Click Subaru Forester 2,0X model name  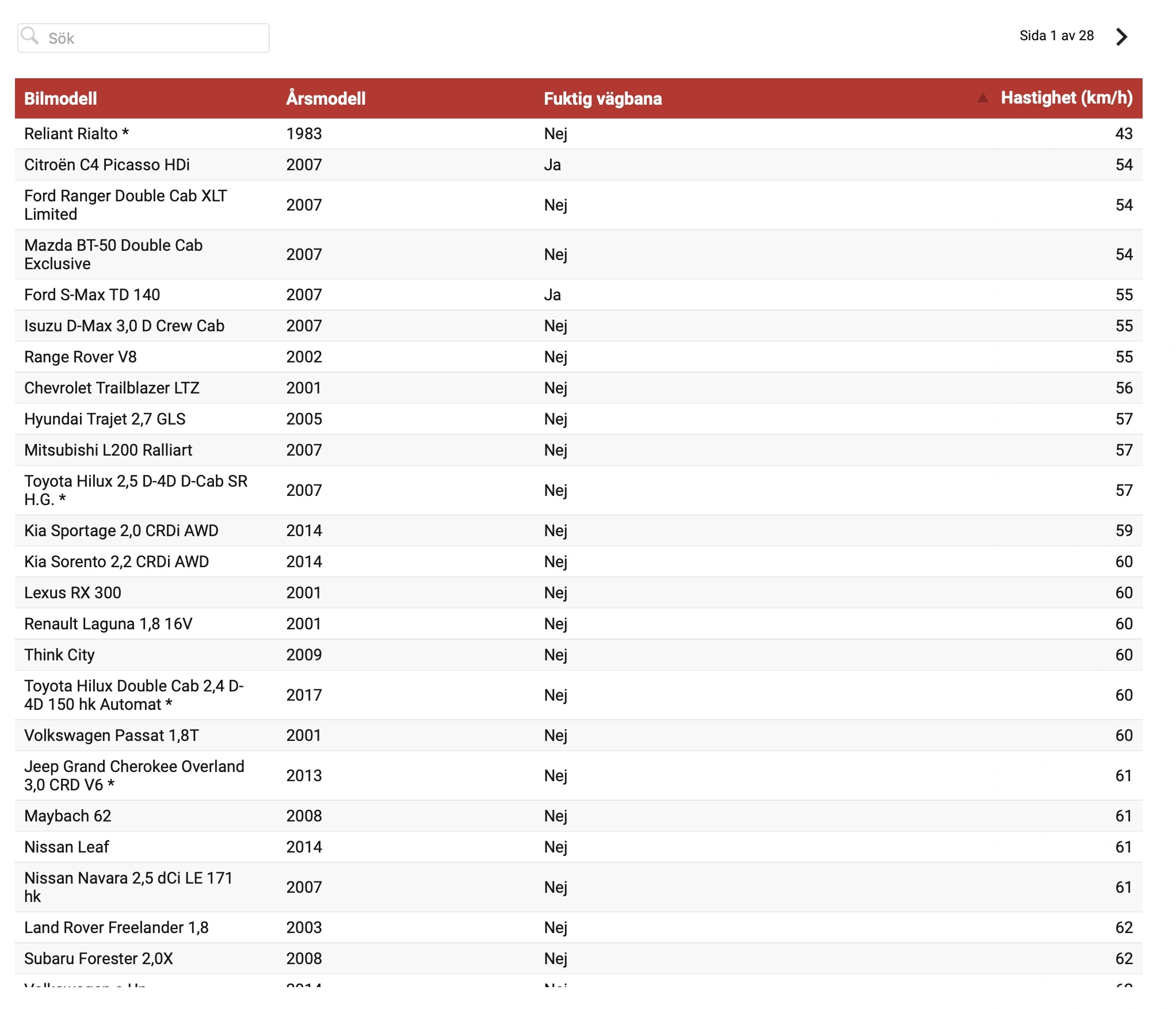pyautogui.click(x=98, y=958)
